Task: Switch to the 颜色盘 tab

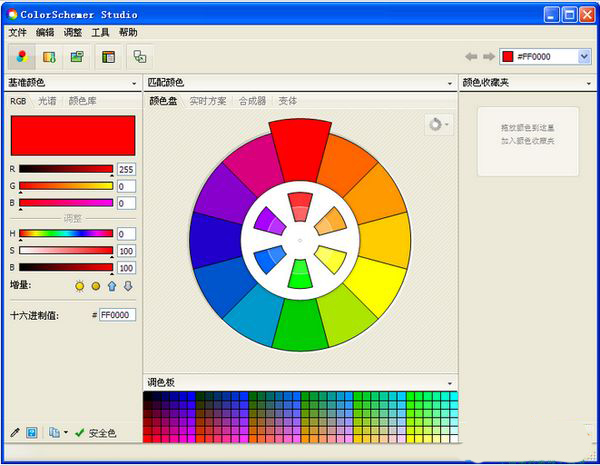Action: coord(163,101)
